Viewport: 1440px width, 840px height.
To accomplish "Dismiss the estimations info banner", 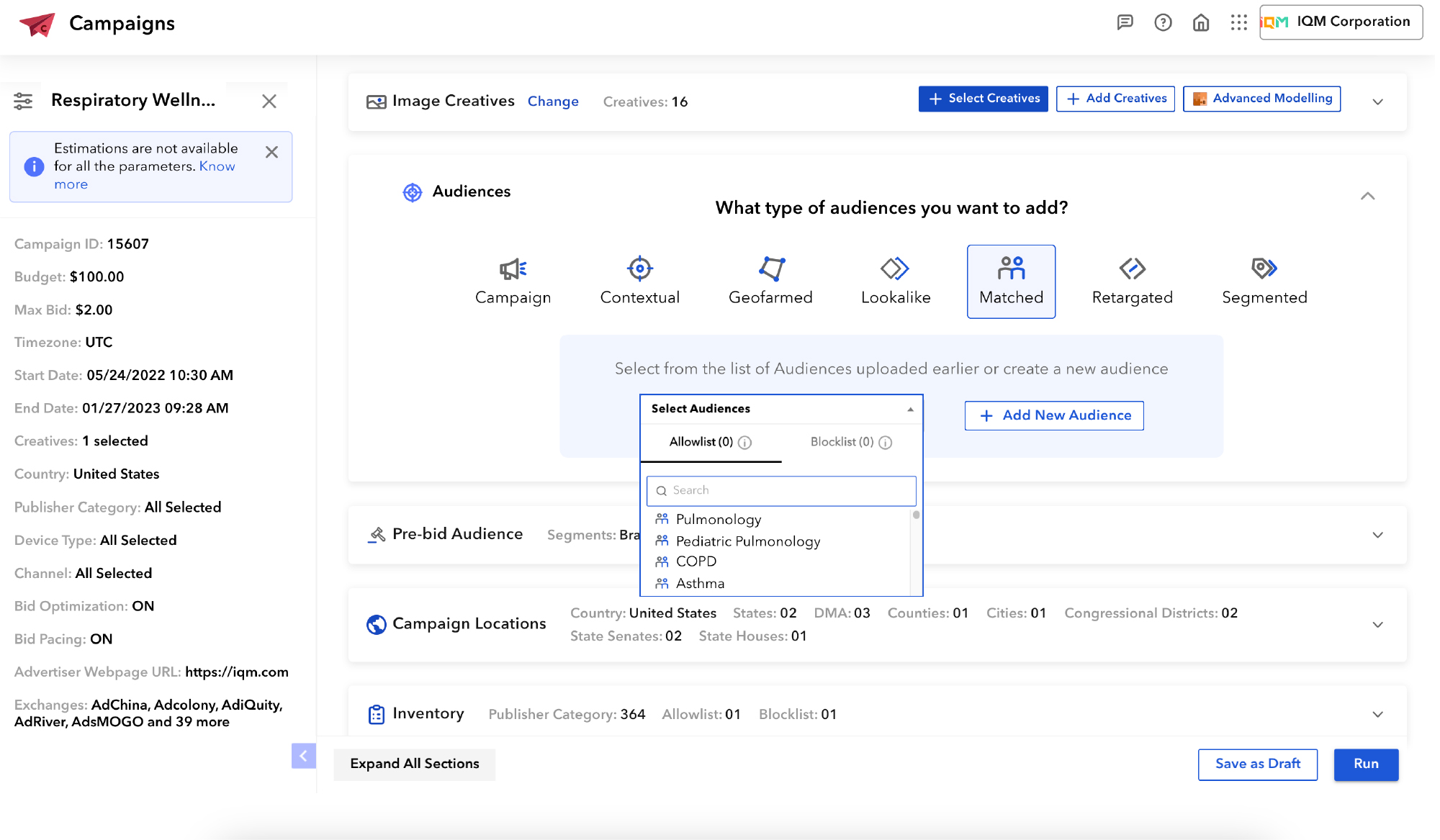I will point(271,152).
